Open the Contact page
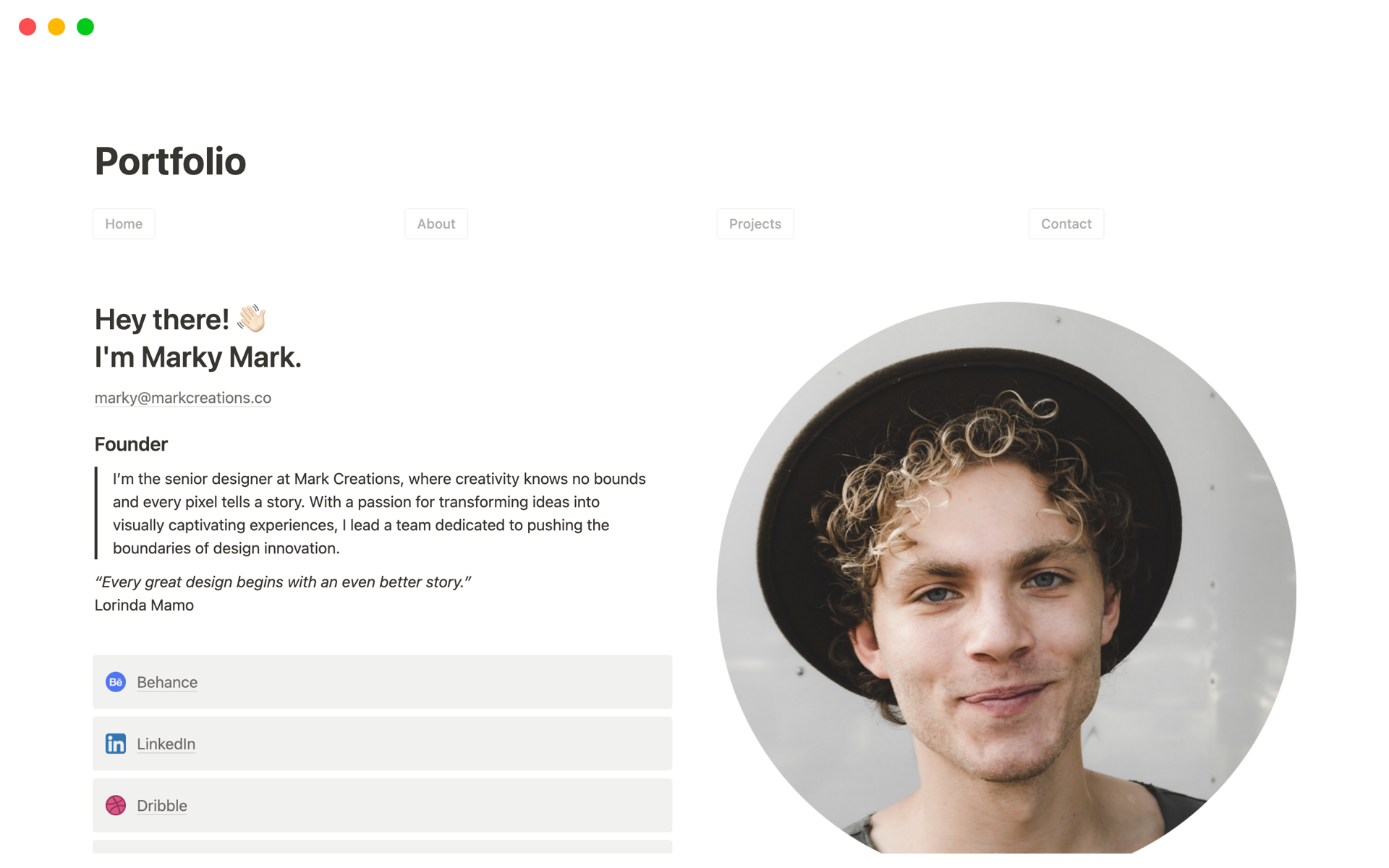 (1066, 223)
